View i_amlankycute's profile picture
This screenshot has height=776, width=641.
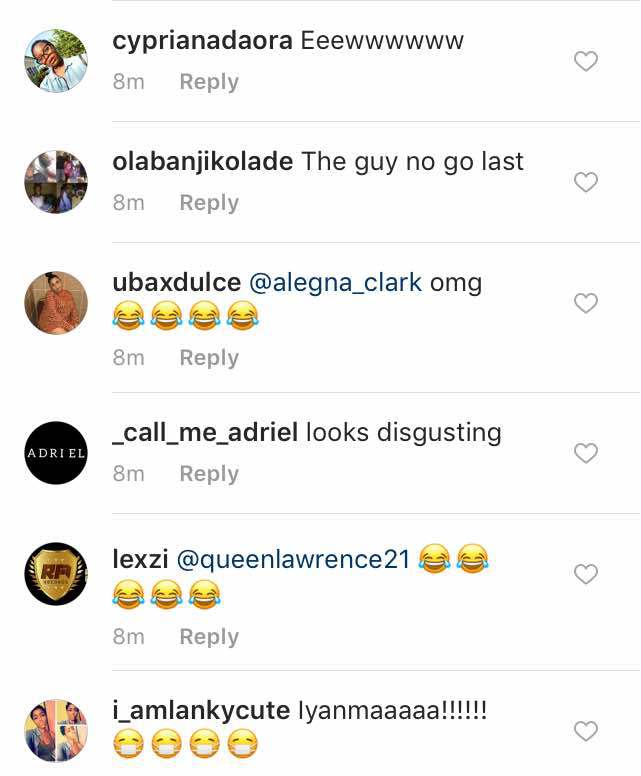coord(56,730)
